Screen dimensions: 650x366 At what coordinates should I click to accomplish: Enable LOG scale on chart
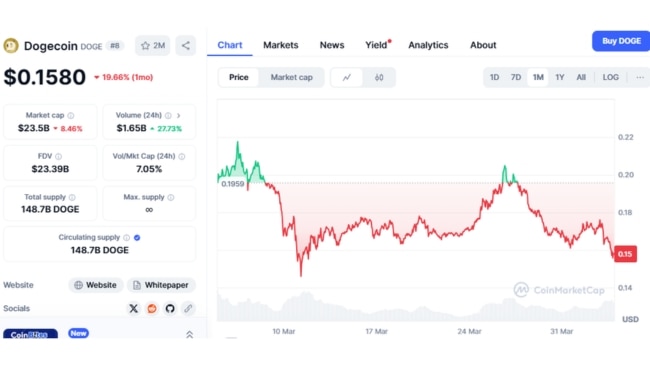click(x=611, y=78)
